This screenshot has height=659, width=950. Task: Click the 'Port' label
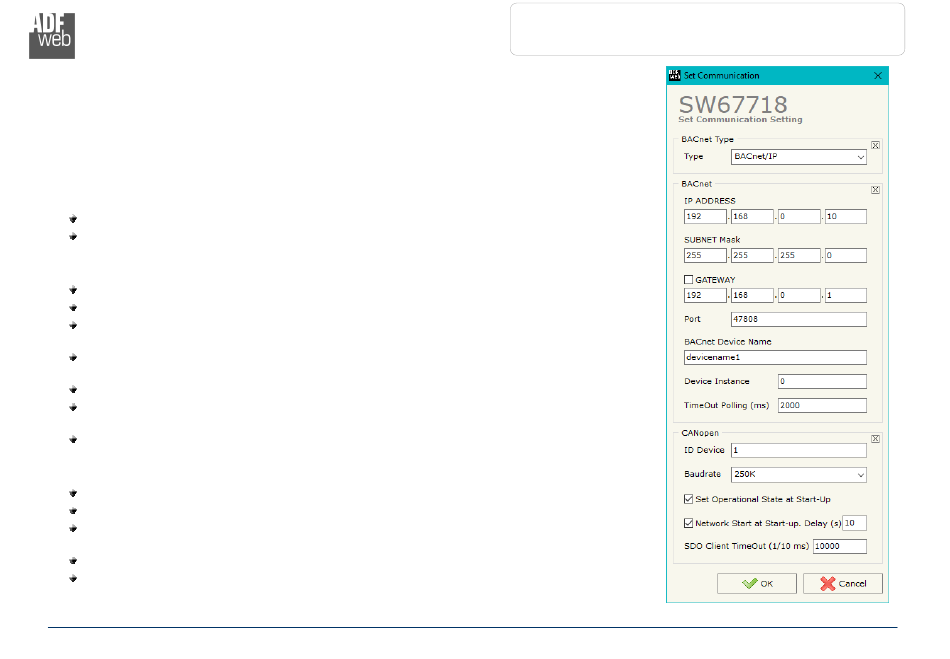[x=692, y=319]
